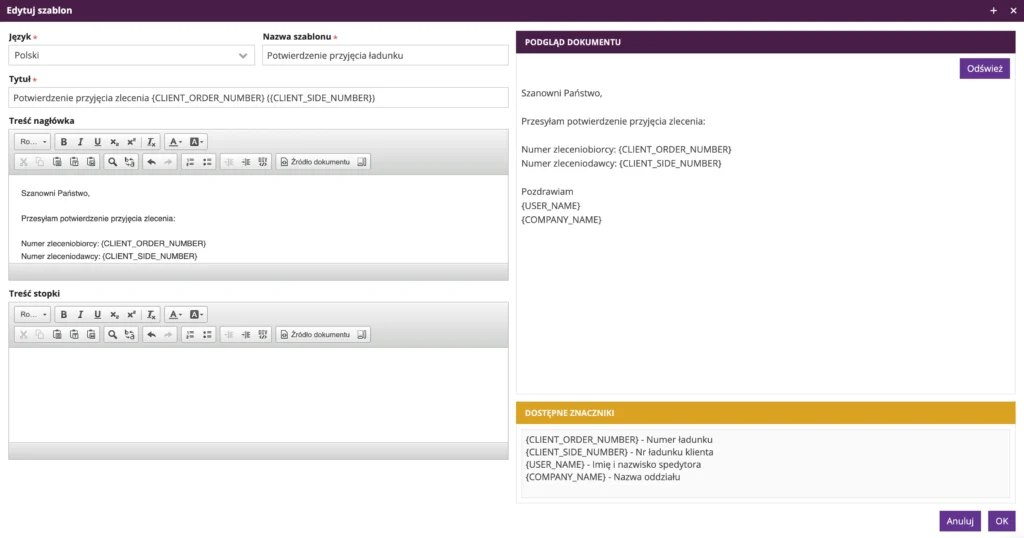The image size is (1024, 538).
Task: Select {COMPANY_NAME} - Nazwa oddziału marker text
Action: pos(603,477)
